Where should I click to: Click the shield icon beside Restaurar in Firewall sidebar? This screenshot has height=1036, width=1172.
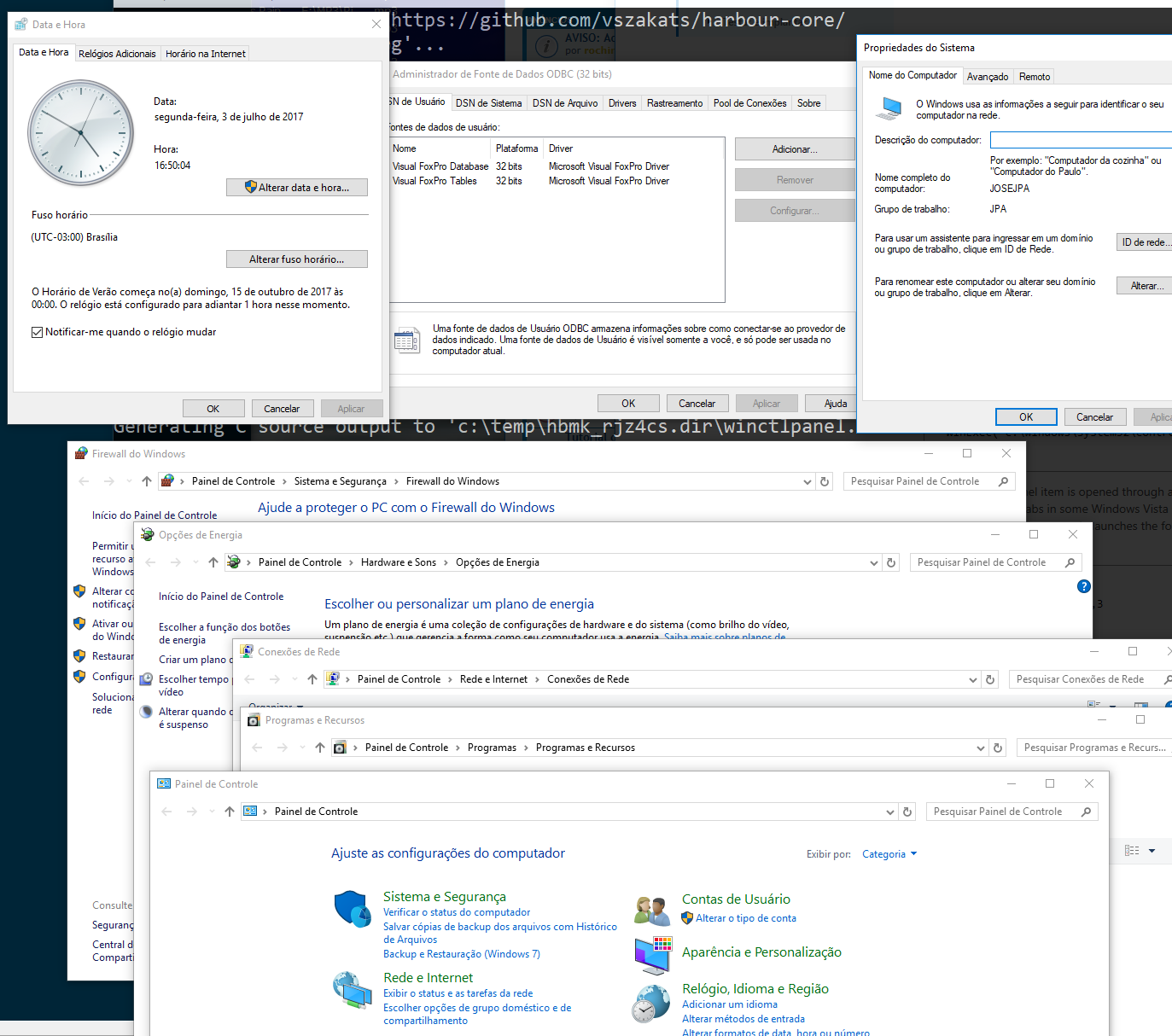pos(79,656)
